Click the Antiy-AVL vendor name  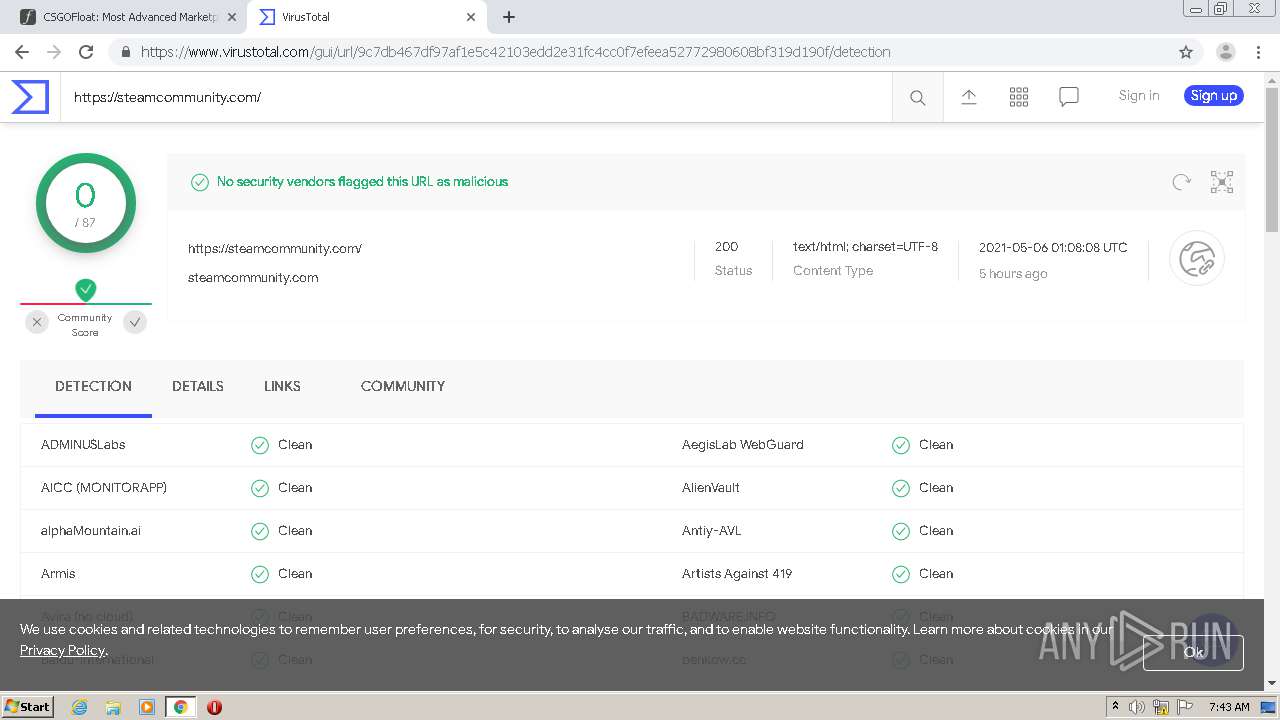[712, 531]
